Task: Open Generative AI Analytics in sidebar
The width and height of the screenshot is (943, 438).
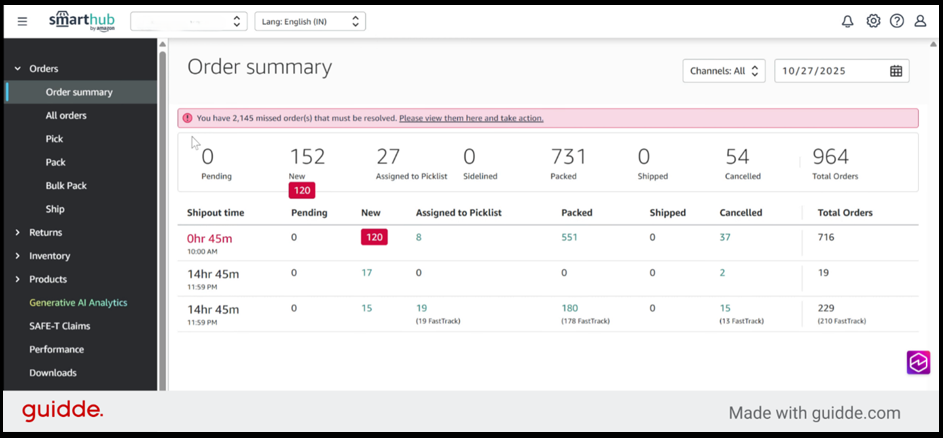Action: pyautogui.click(x=78, y=303)
